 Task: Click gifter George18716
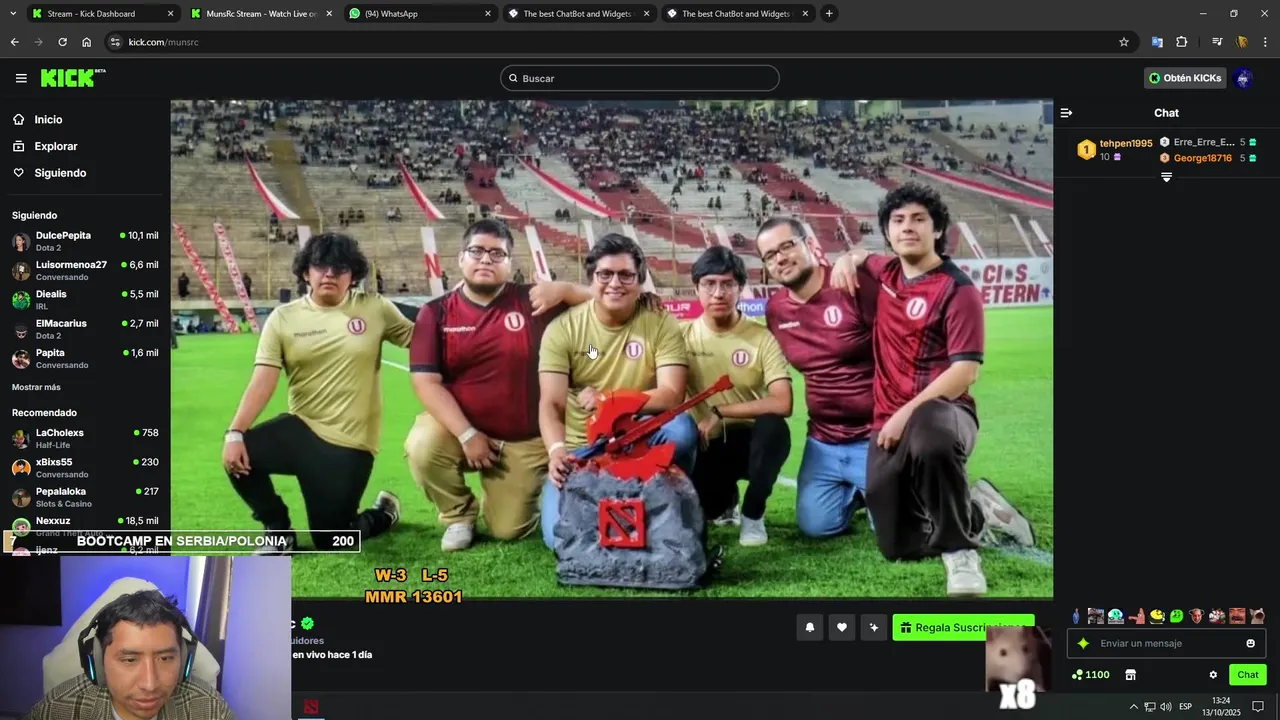(x=1203, y=158)
